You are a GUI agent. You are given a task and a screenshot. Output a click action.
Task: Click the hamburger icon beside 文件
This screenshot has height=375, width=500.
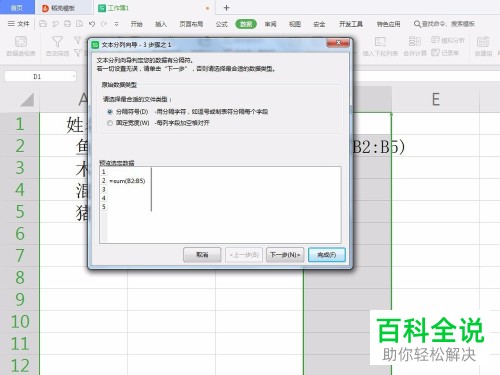pos(11,24)
